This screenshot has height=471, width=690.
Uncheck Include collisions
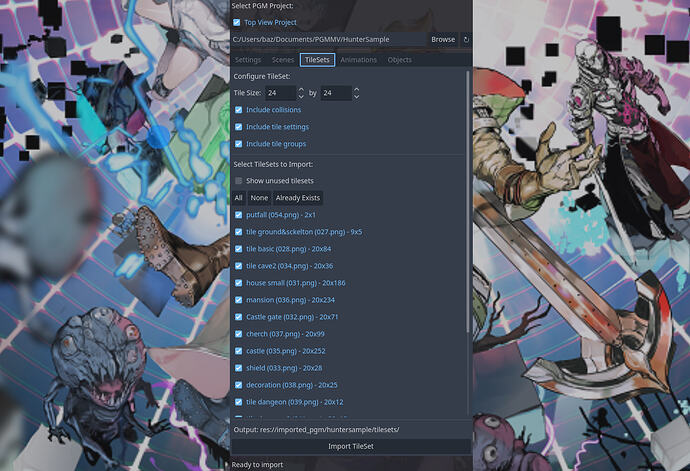pos(239,110)
